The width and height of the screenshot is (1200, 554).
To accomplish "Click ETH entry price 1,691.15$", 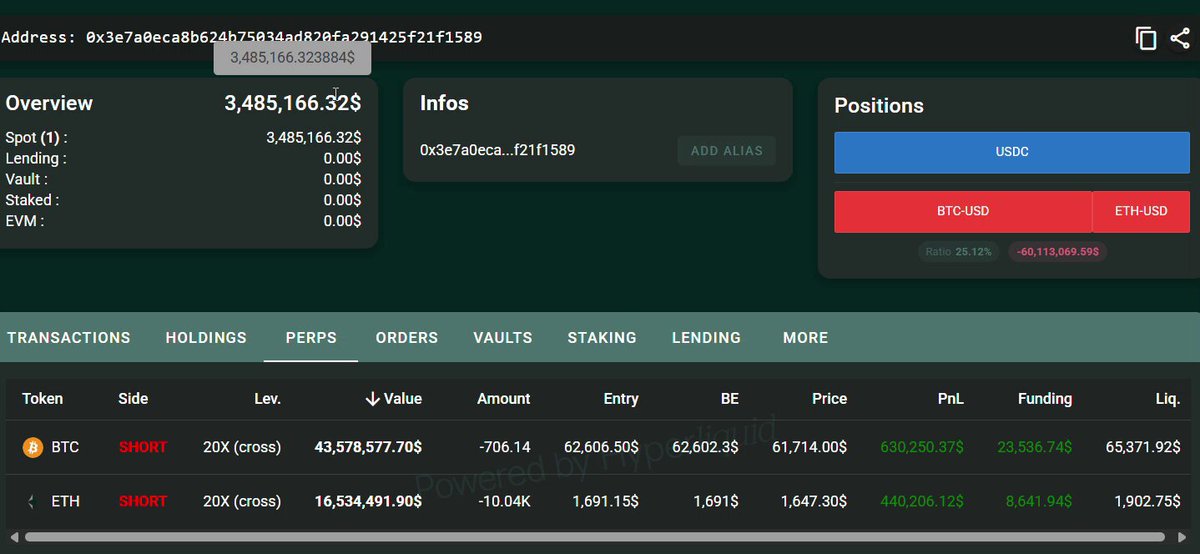I will 606,501.
